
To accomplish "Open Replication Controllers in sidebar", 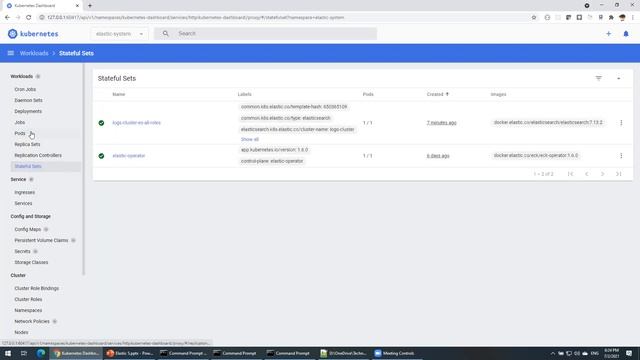I will point(38,156).
